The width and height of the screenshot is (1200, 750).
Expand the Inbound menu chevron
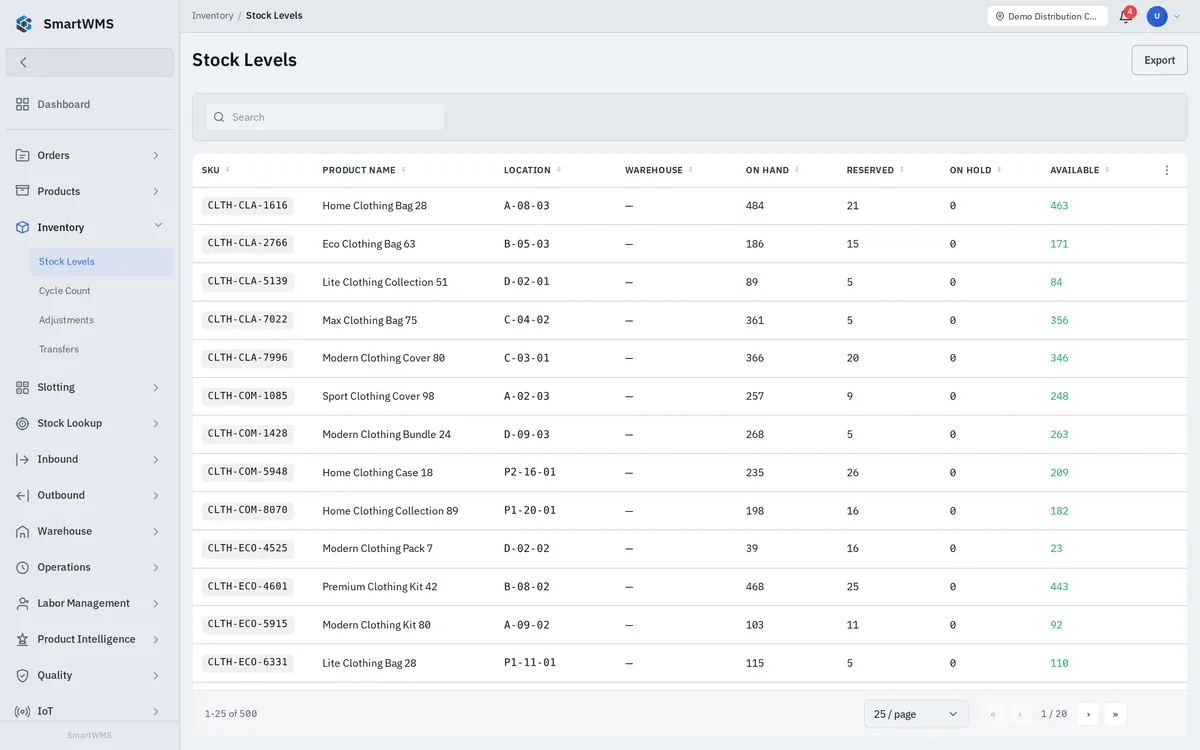click(x=156, y=459)
